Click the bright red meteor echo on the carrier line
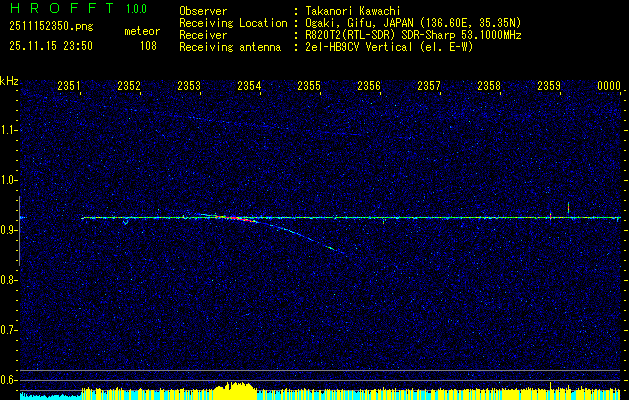 [x=237, y=219]
